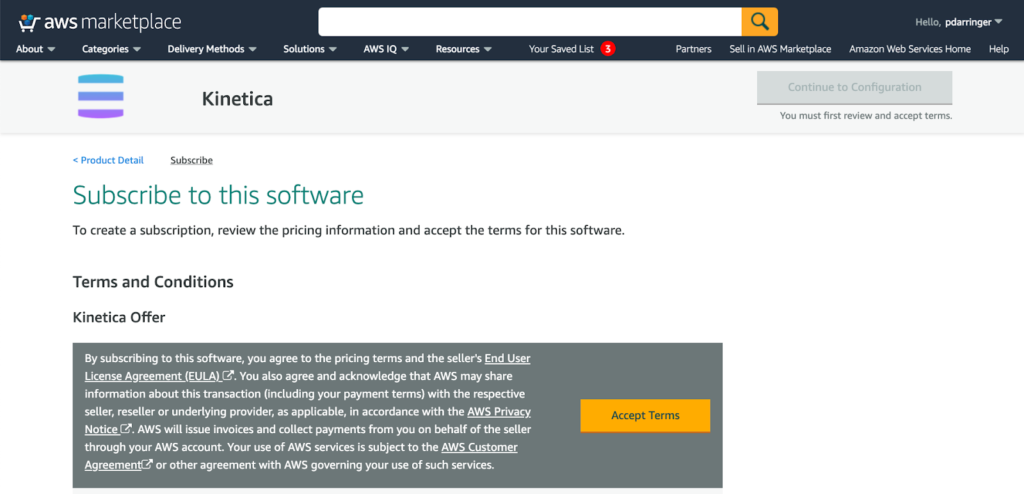Open the AWS Customer Agreement link

478,447
